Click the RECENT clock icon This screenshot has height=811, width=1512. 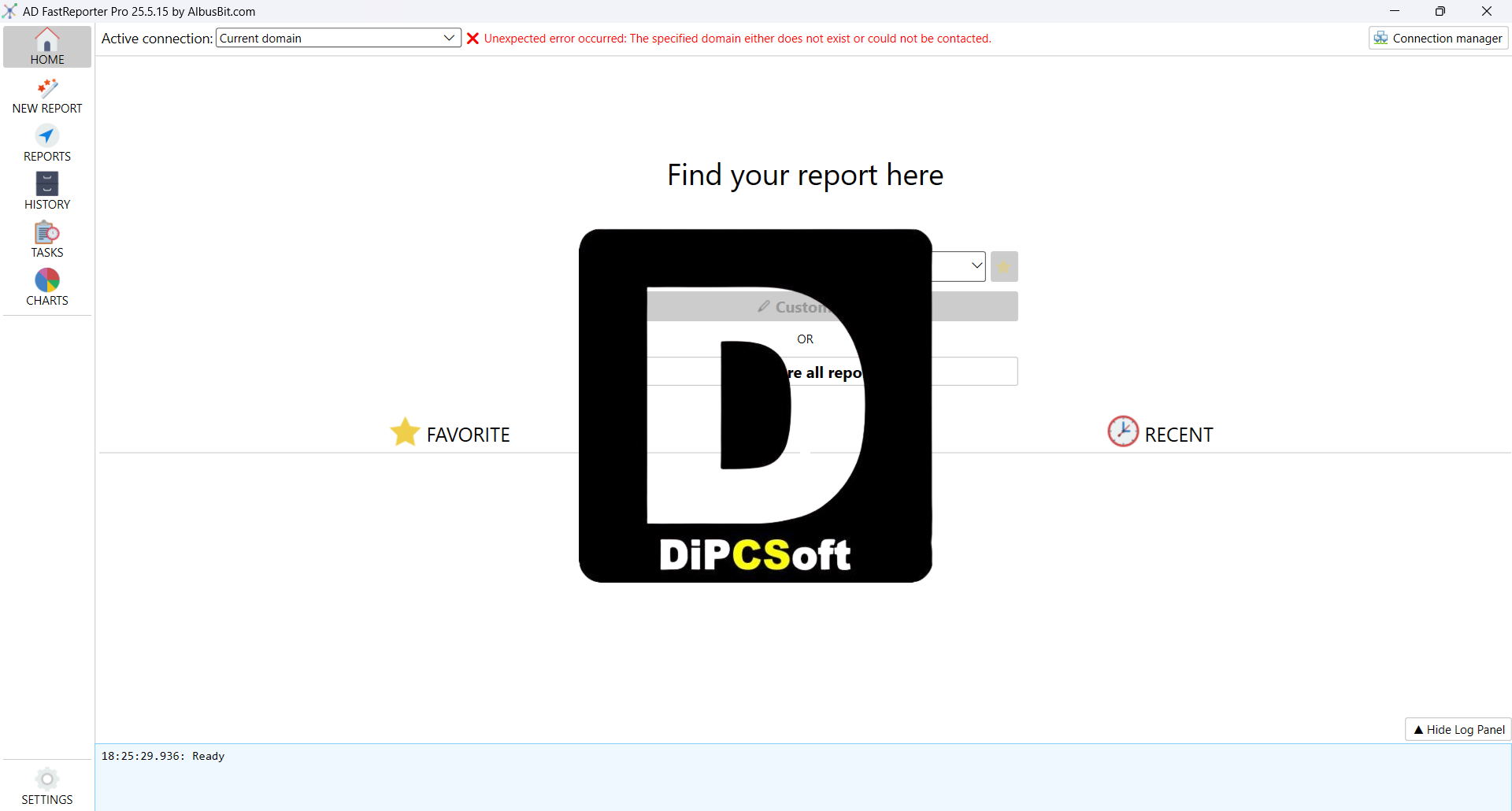[1123, 431]
